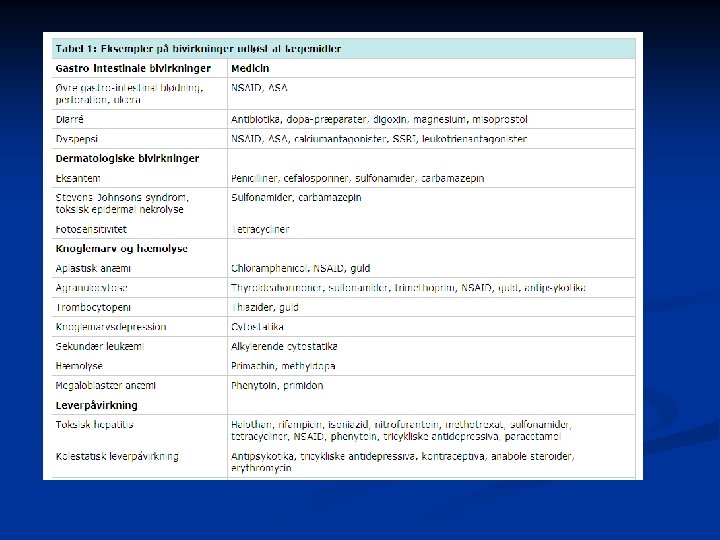Click the "Chloramphenicol, NSAID, guld" cell

coord(300,268)
